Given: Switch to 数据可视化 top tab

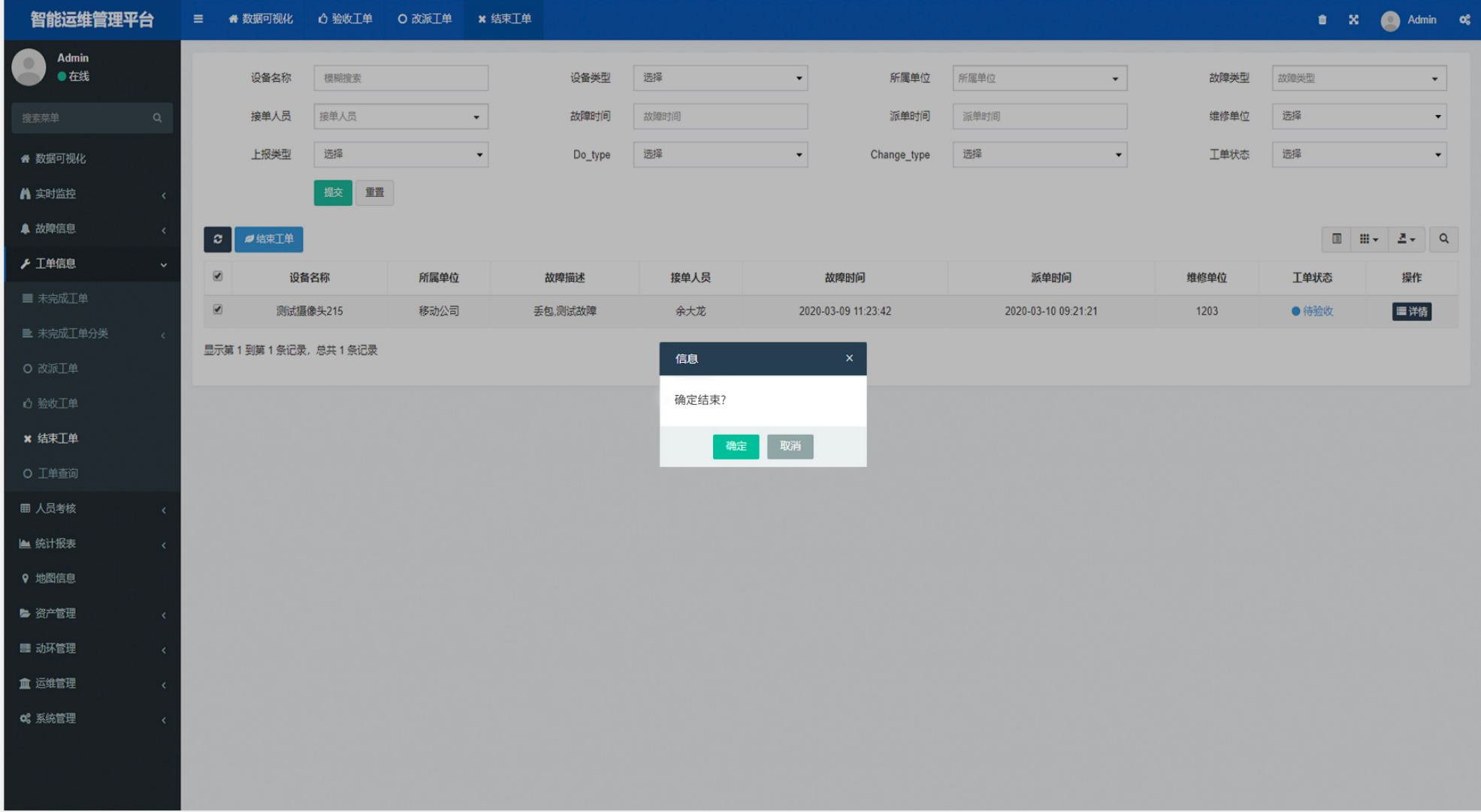Looking at the screenshot, I should [261, 19].
